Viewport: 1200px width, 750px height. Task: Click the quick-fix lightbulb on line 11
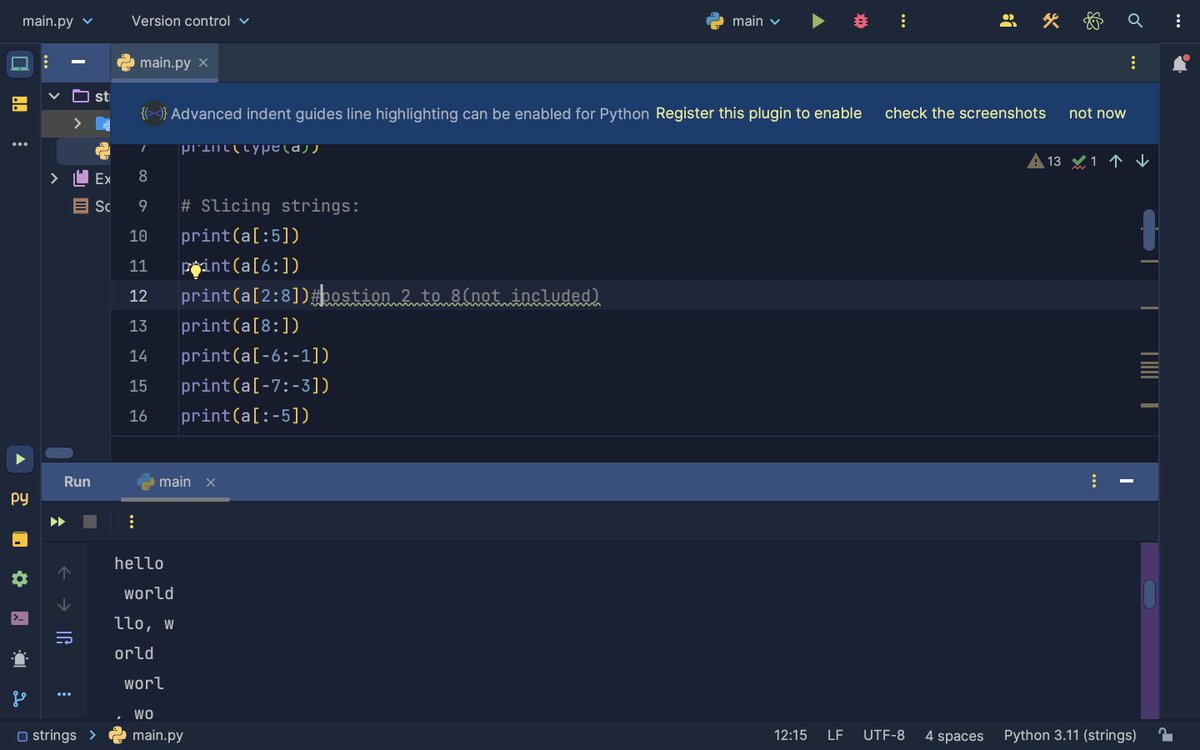coord(196,269)
